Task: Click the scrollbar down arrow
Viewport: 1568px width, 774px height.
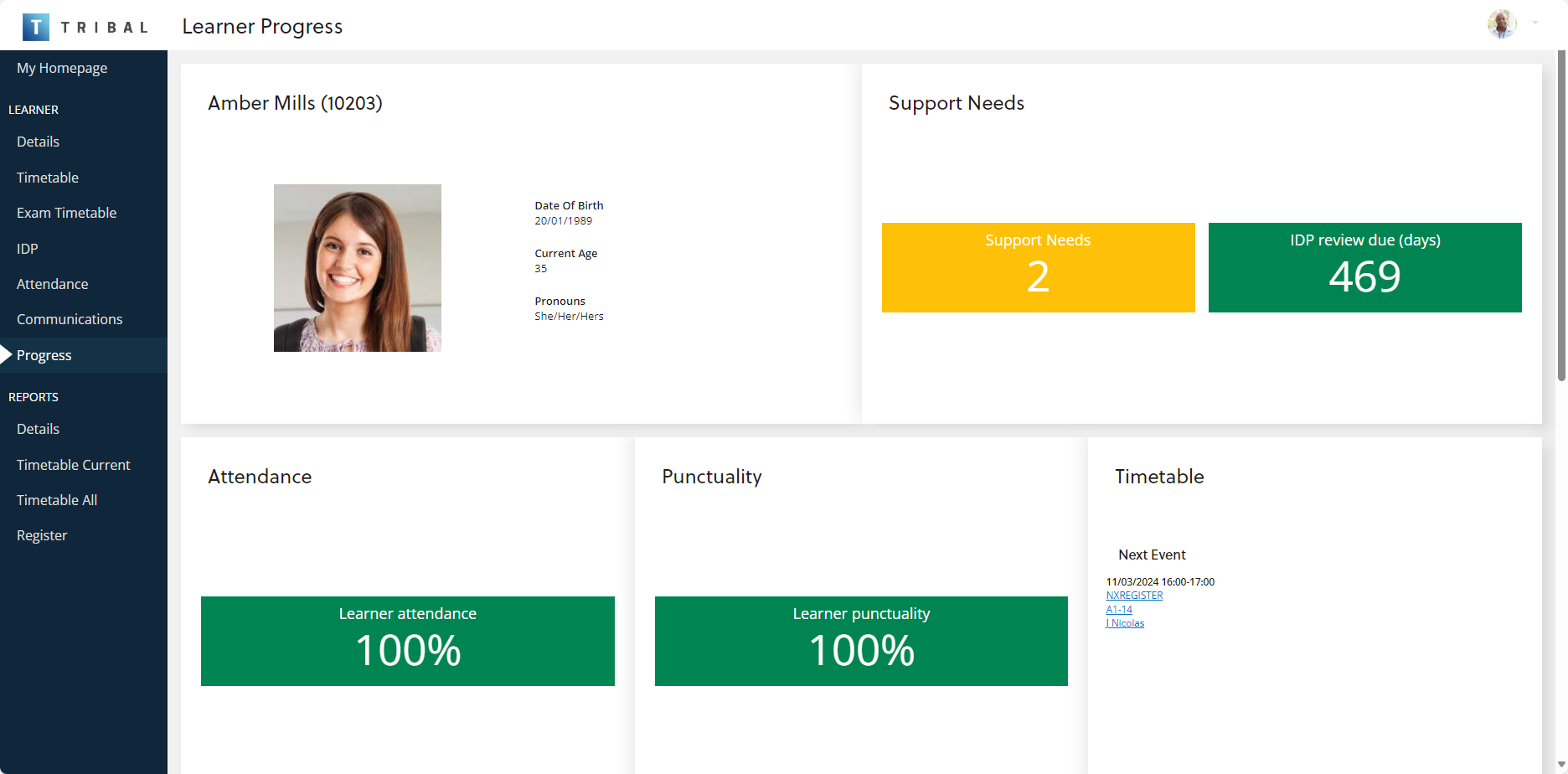Action: tap(1561, 765)
